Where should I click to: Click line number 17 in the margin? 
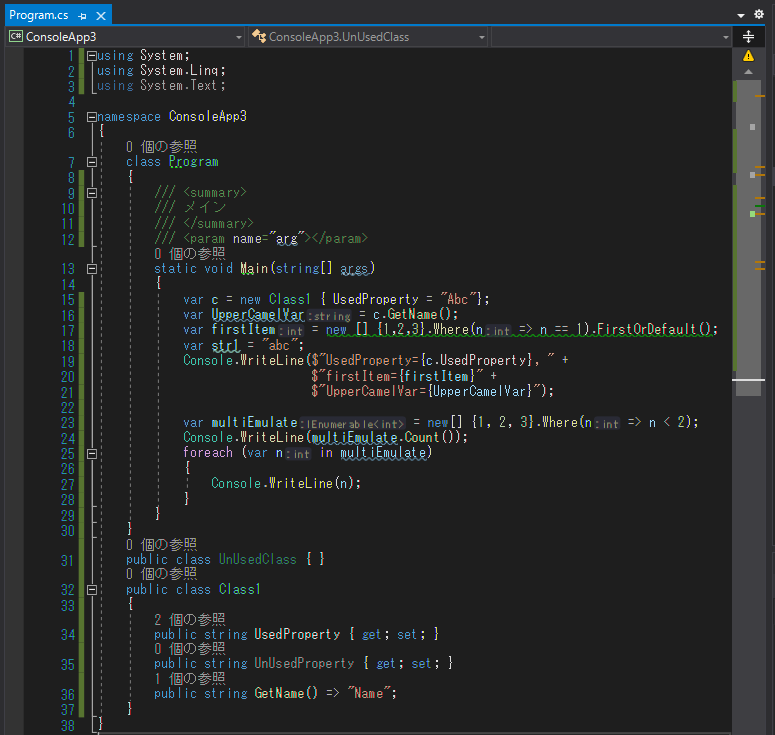(68, 331)
